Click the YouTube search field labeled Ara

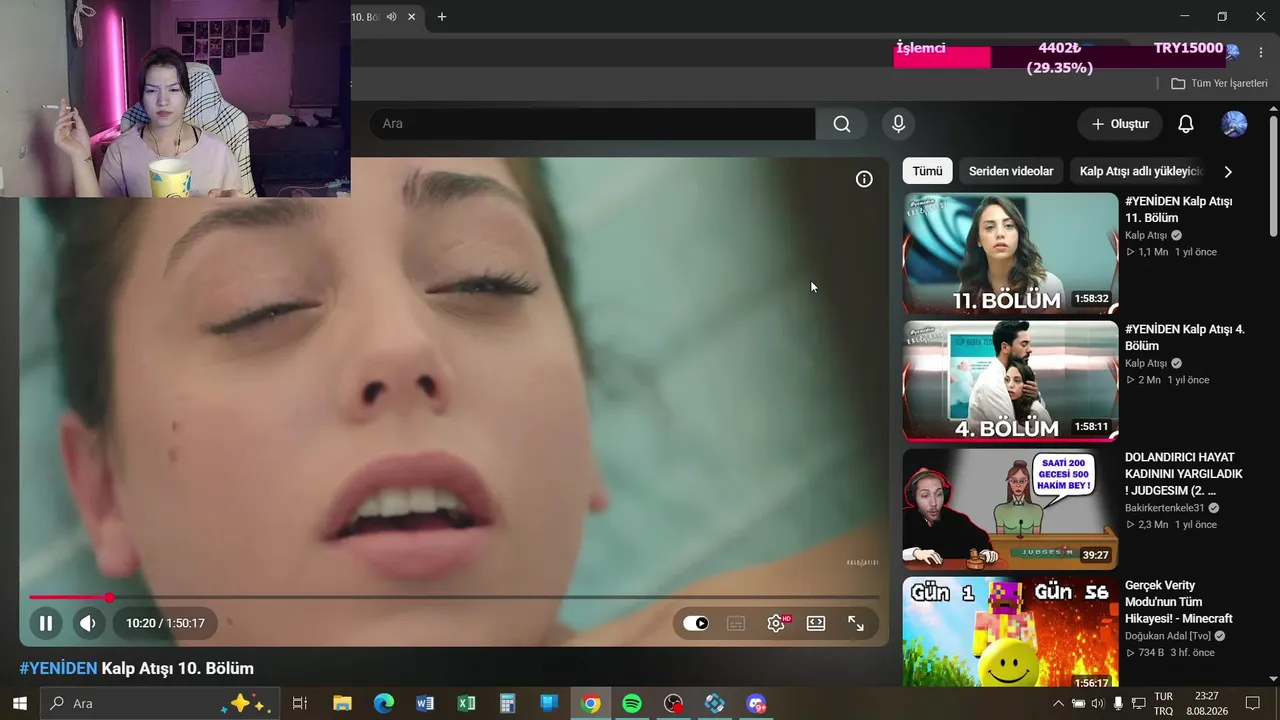(x=592, y=124)
